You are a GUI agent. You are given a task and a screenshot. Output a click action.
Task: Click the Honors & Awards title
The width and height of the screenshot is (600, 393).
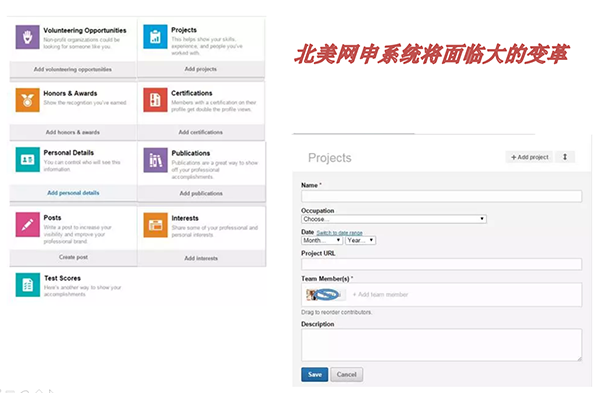pyautogui.click(x=70, y=93)
